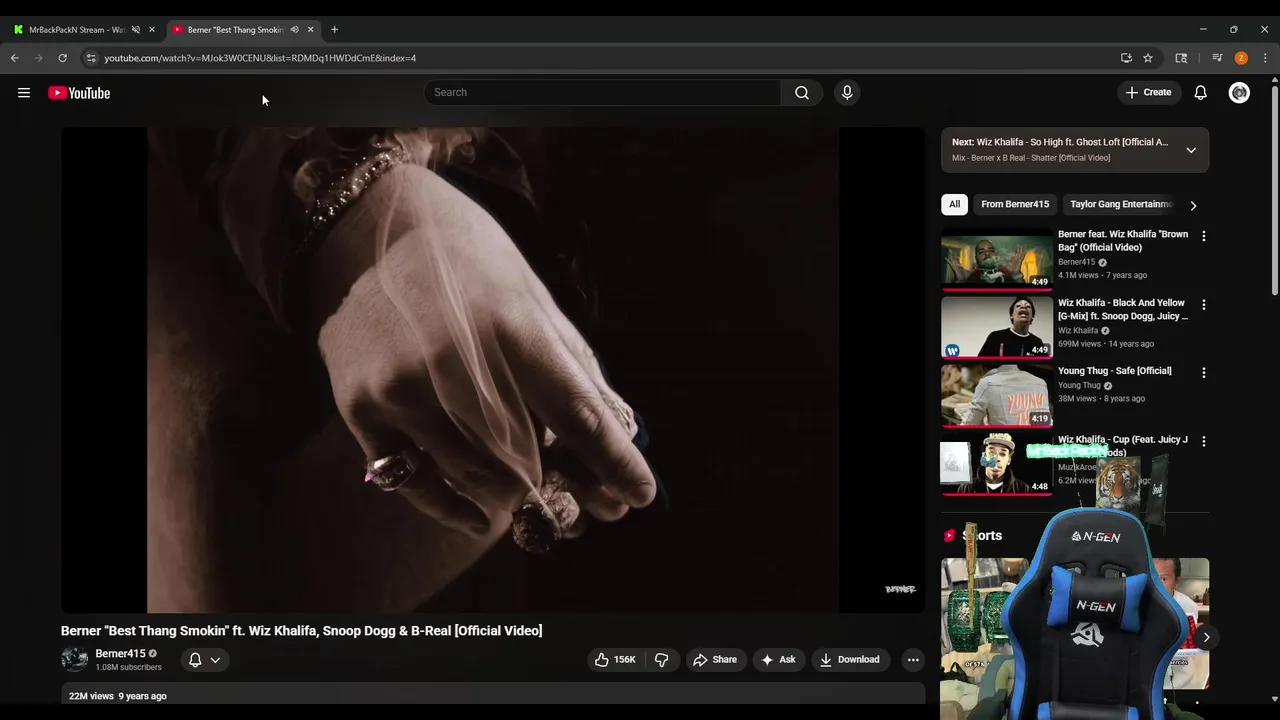Bookmark this page with star icon
Image resolution: width=1280 pixels, height=720 pixels.
coord(1148,58)
